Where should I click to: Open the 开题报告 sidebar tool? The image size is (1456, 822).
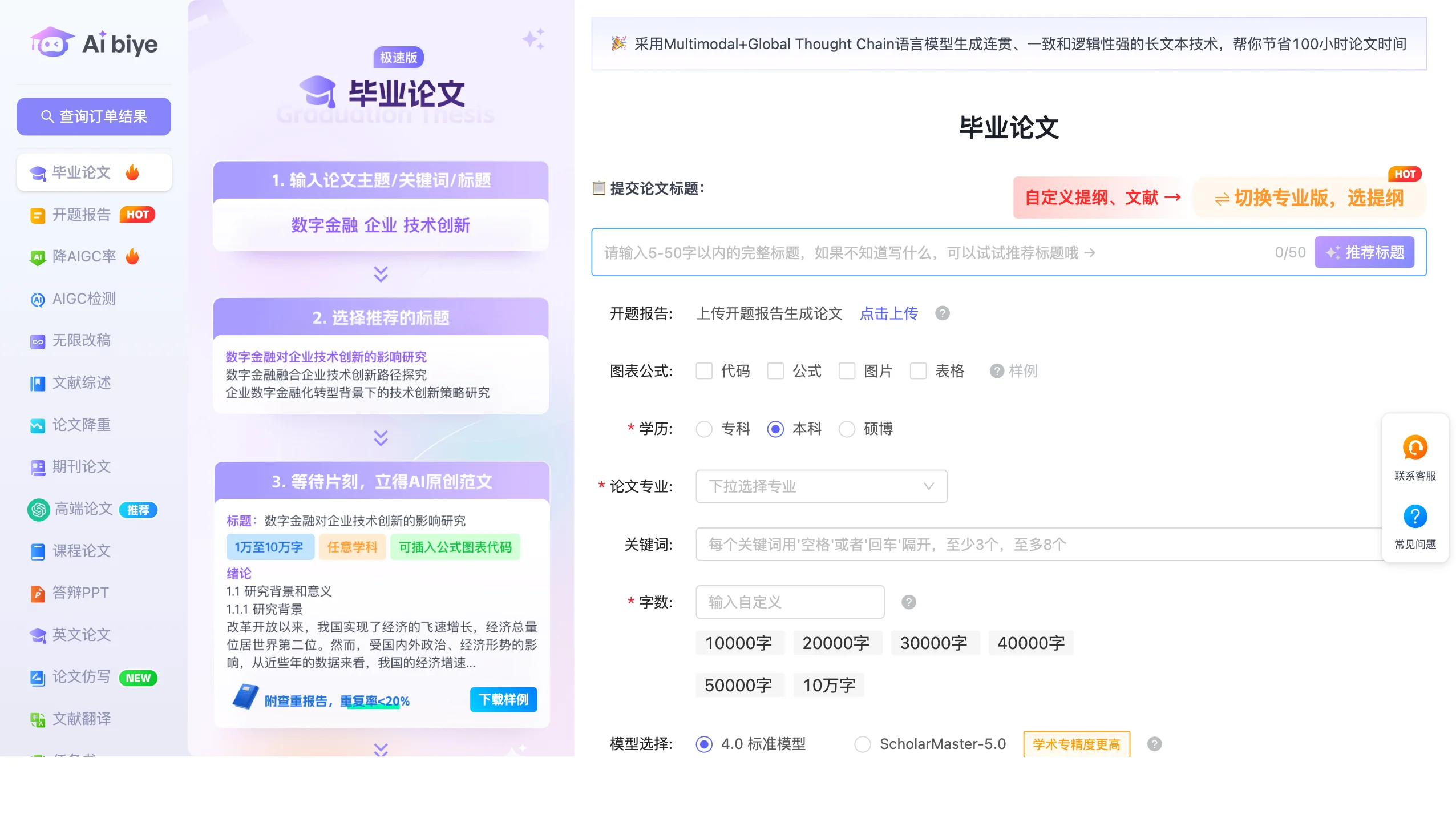(80, 215)
